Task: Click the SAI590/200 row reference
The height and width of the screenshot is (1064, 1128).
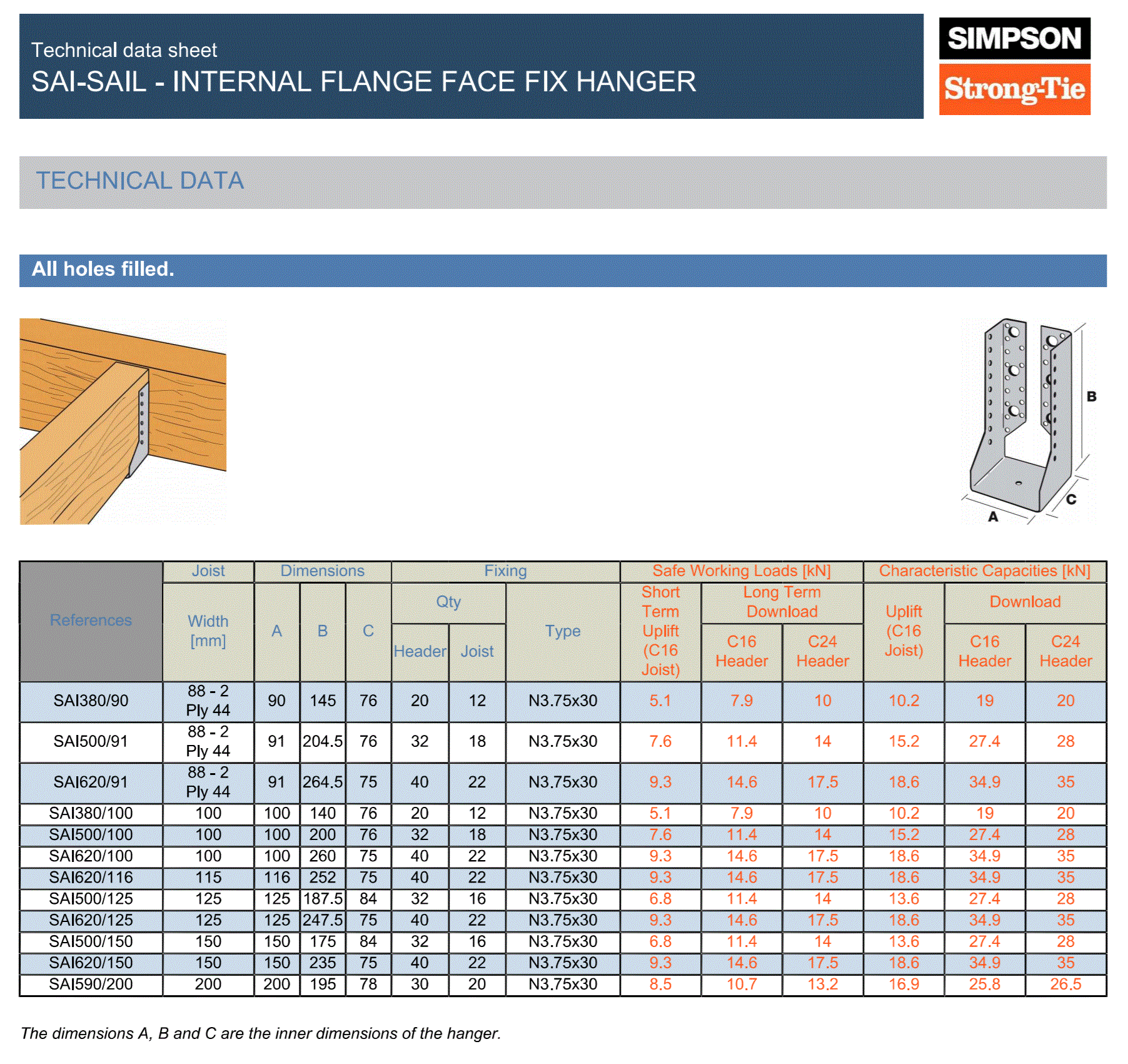Action: 91,985
